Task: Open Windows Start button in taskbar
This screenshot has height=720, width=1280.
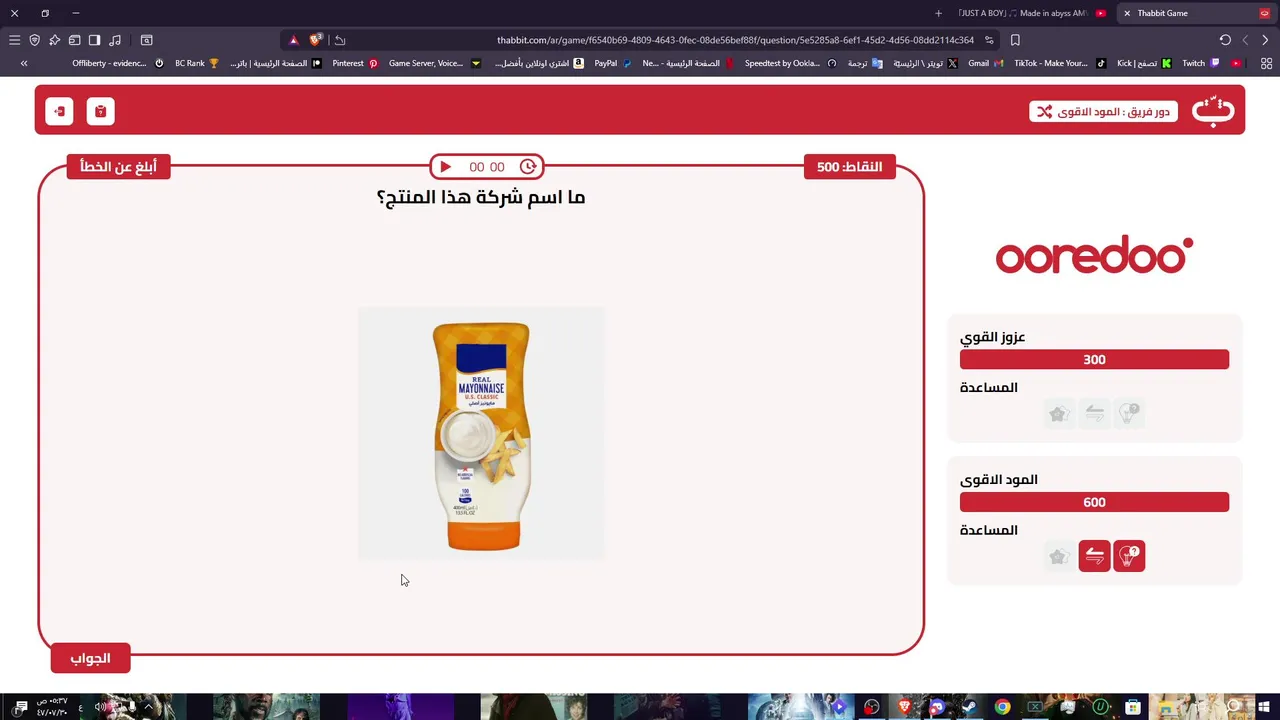Action: click(x=1264, y=707)
